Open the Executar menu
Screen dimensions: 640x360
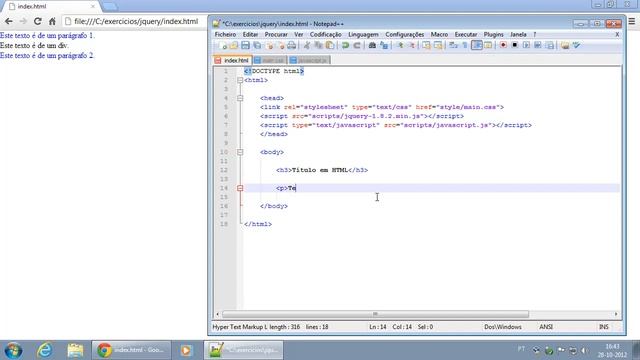[x=466, y=35]
